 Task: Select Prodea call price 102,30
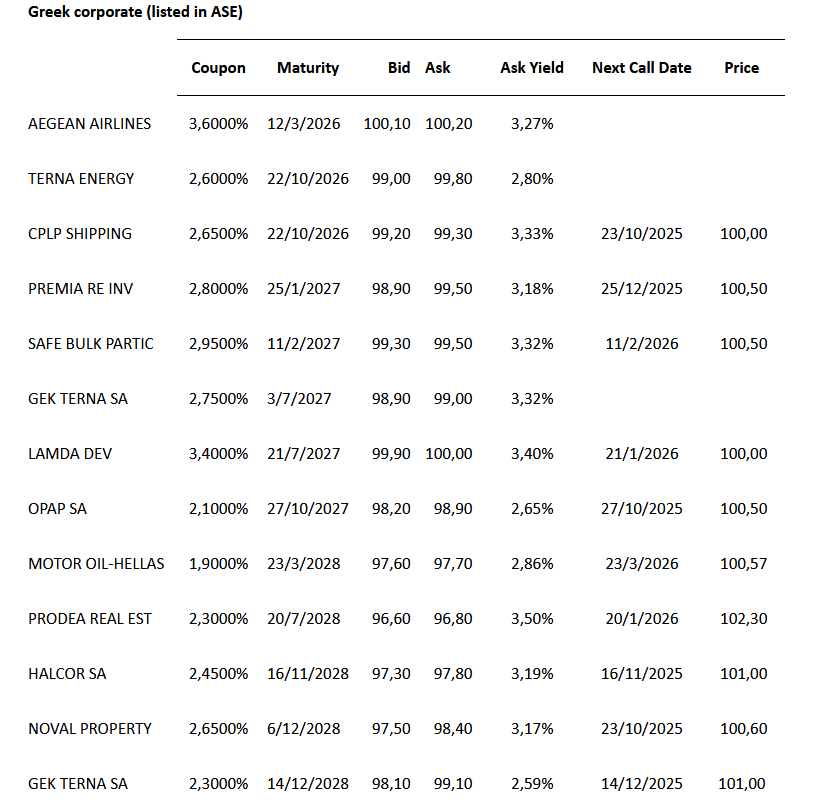[x=744, y=619]
